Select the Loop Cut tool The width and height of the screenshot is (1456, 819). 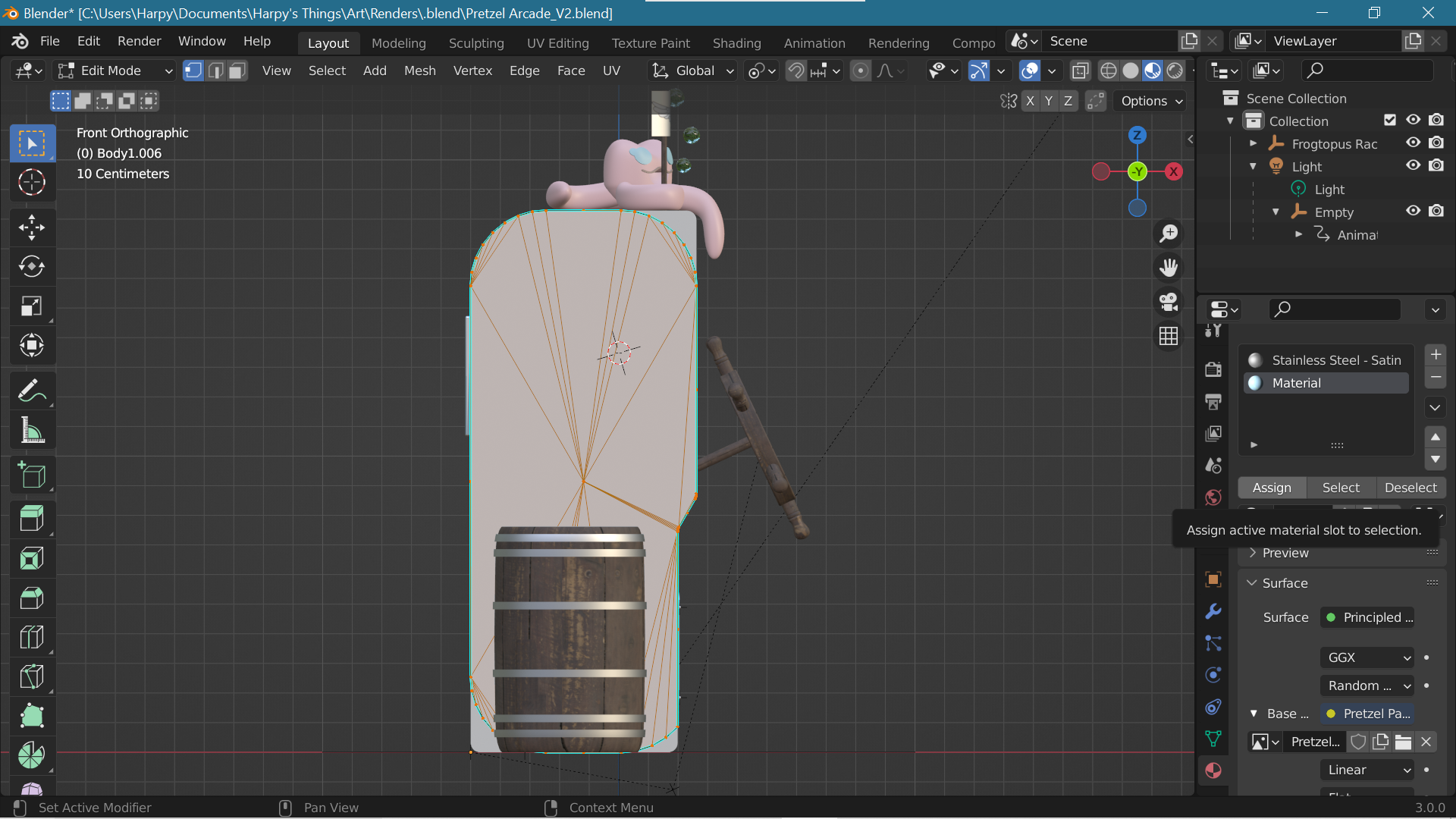pos(32,638)
